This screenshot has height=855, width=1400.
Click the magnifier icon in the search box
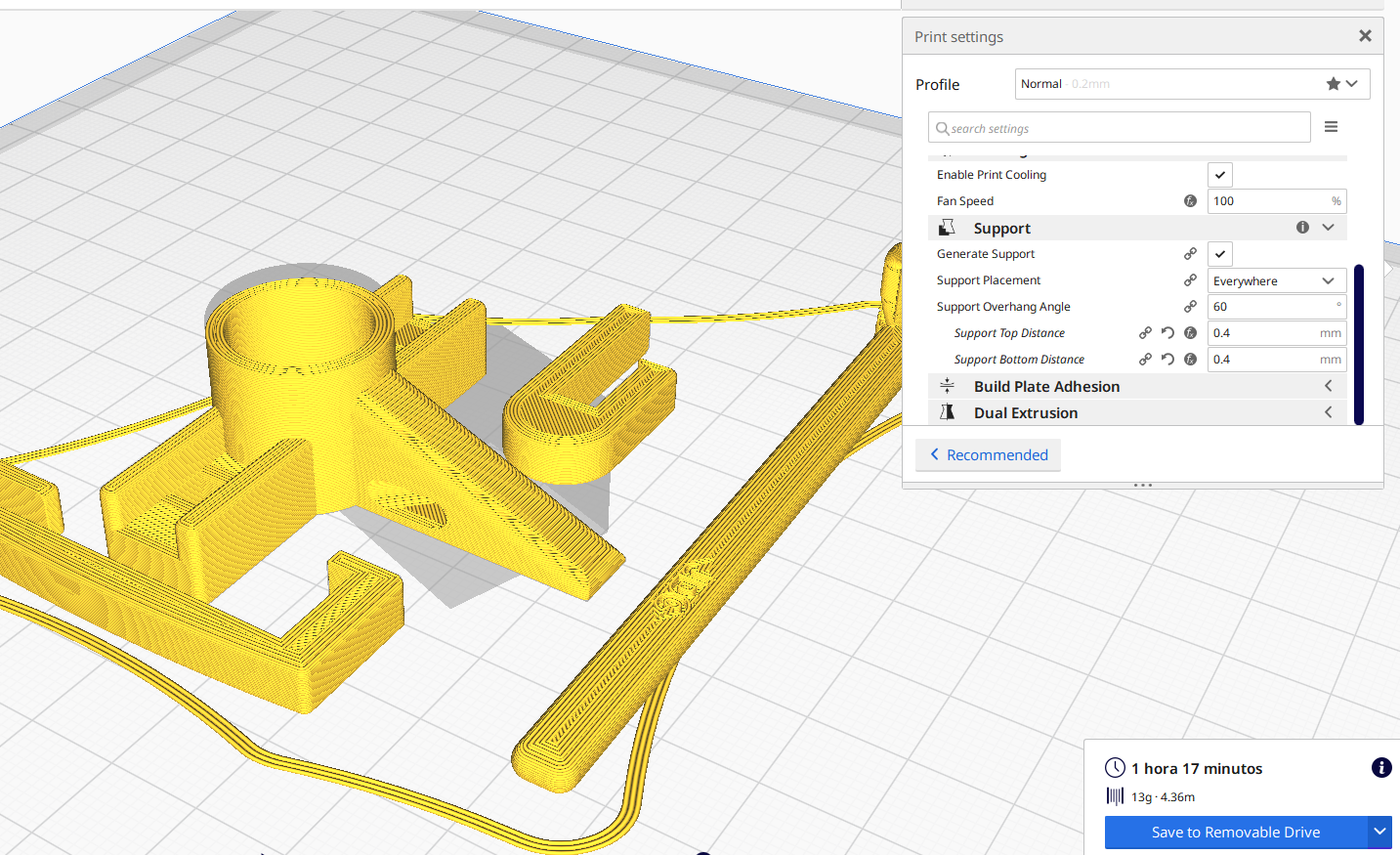(x=942, y=128)
